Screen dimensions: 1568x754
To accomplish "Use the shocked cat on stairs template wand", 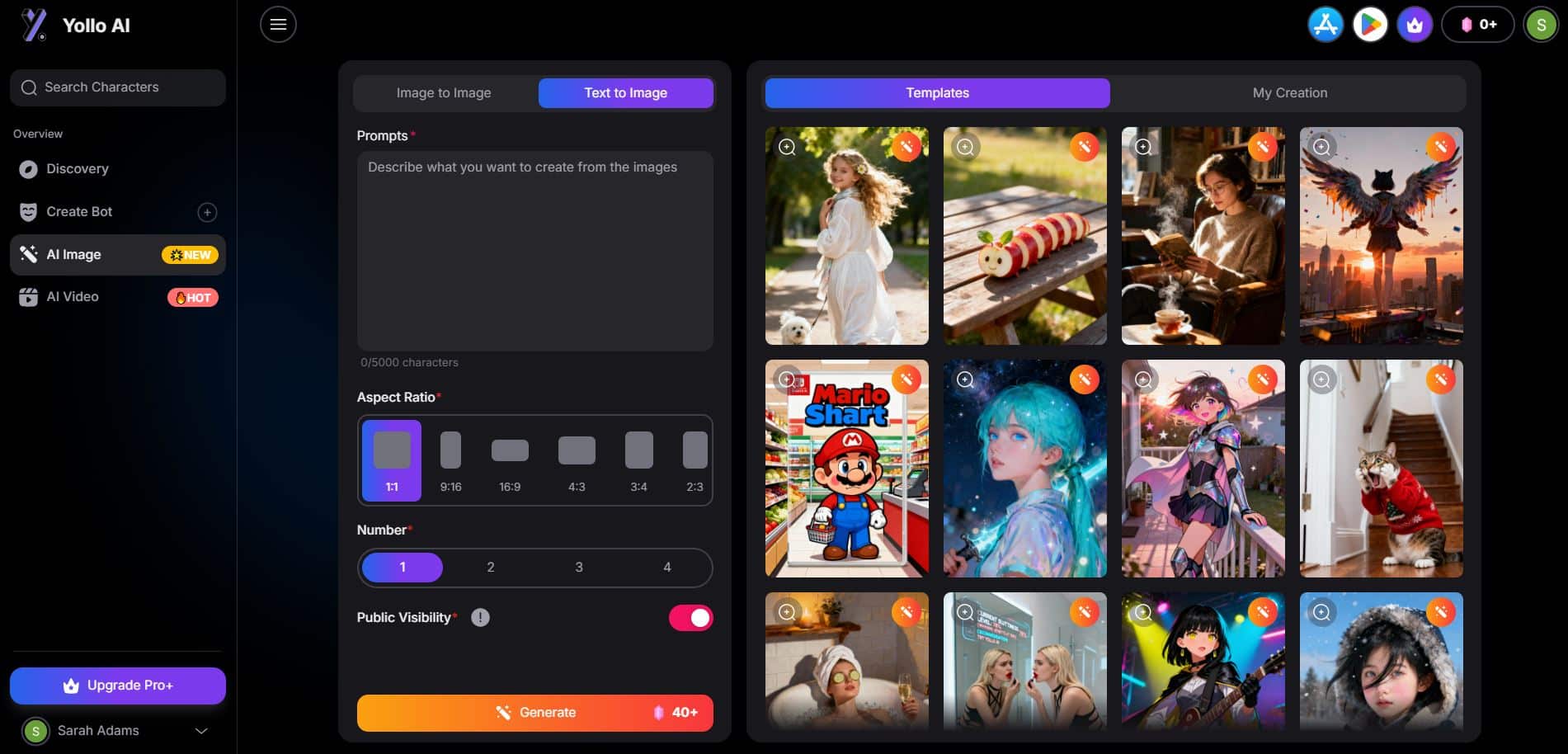I will coord(1441,379).
